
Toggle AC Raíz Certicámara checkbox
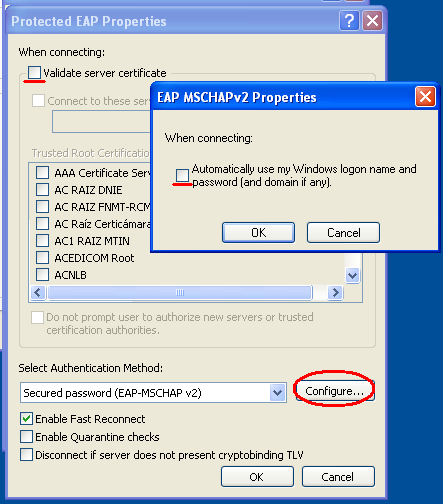[x=42, y=224]
